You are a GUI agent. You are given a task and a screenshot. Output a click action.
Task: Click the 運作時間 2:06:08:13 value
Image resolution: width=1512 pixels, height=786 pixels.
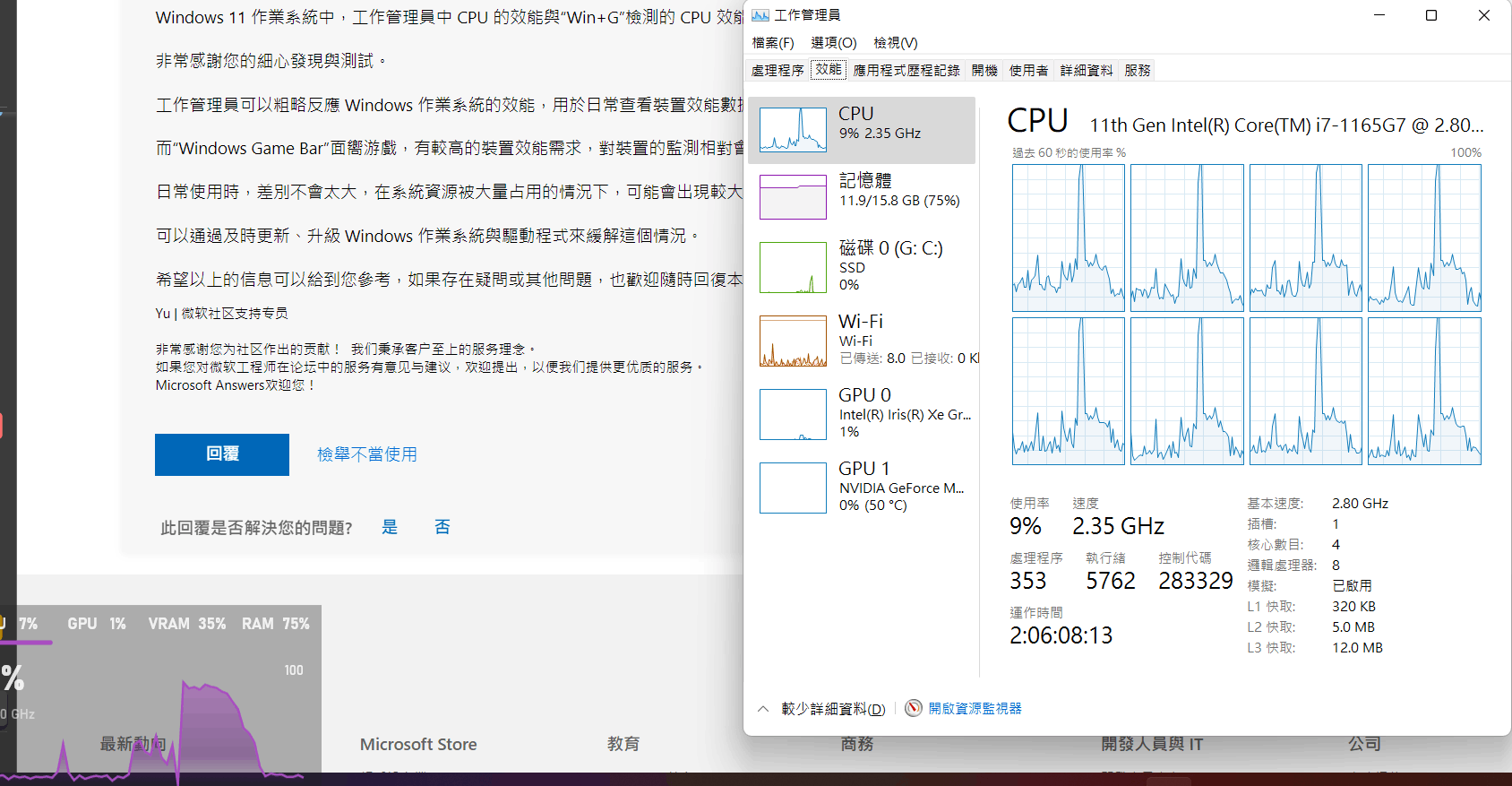coord(1061,635)
